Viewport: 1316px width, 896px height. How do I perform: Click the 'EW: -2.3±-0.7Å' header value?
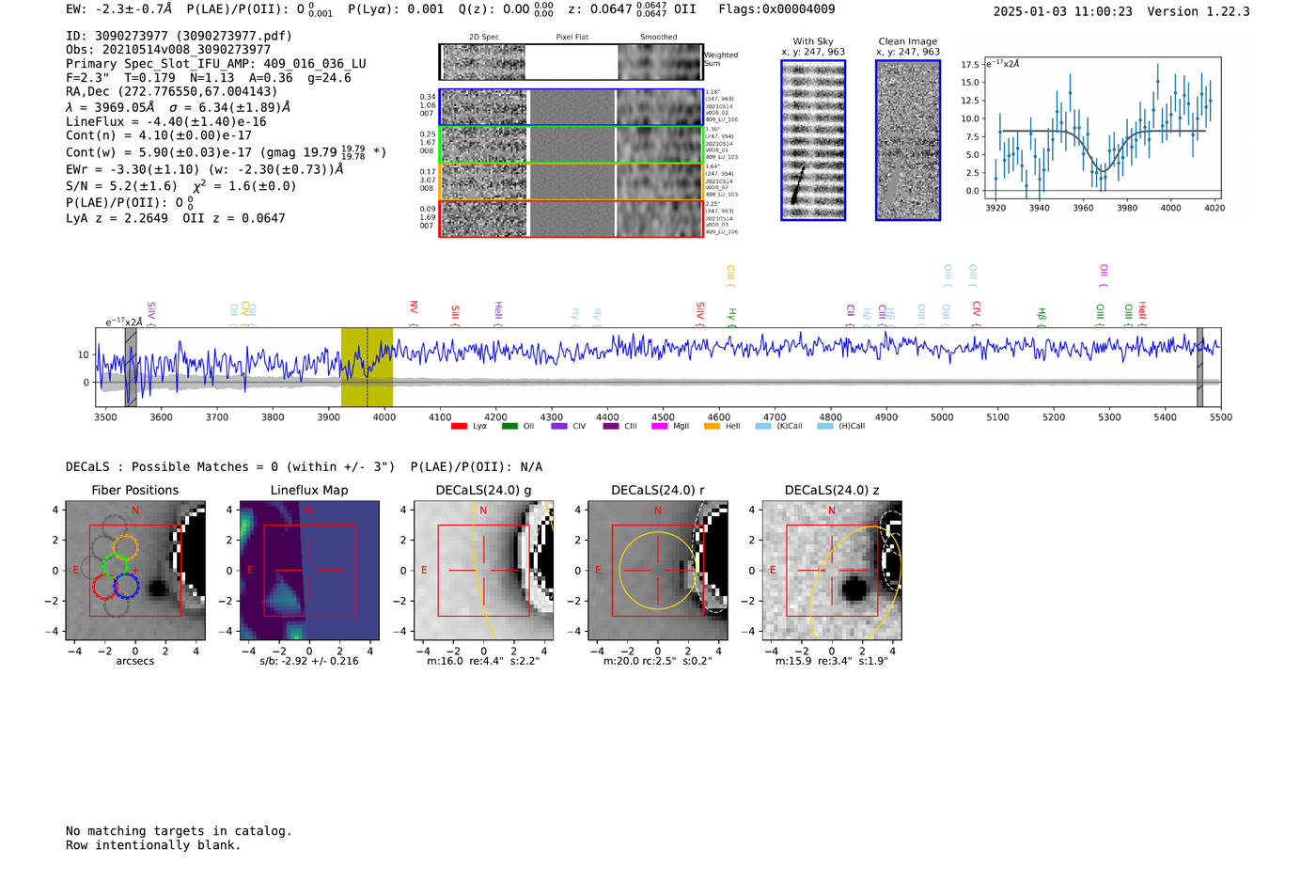click(119, 9)
